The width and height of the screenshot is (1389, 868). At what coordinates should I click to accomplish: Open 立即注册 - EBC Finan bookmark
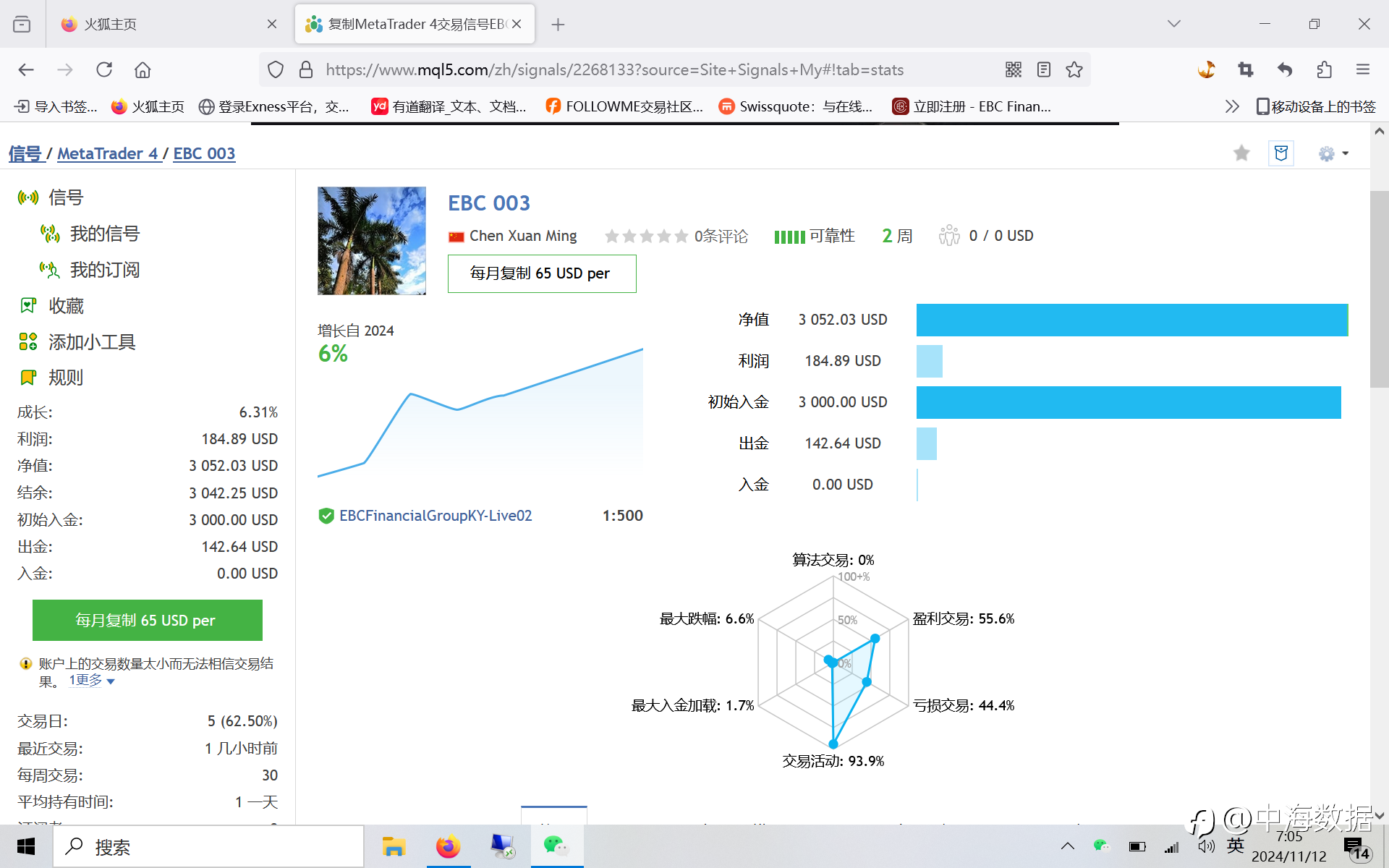(972, 106)
